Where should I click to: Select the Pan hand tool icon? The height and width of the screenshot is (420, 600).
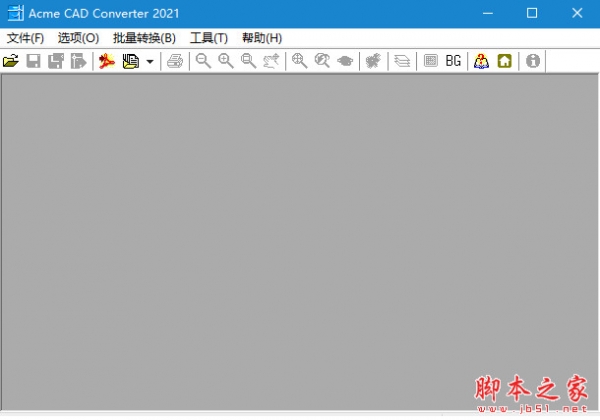271,61
